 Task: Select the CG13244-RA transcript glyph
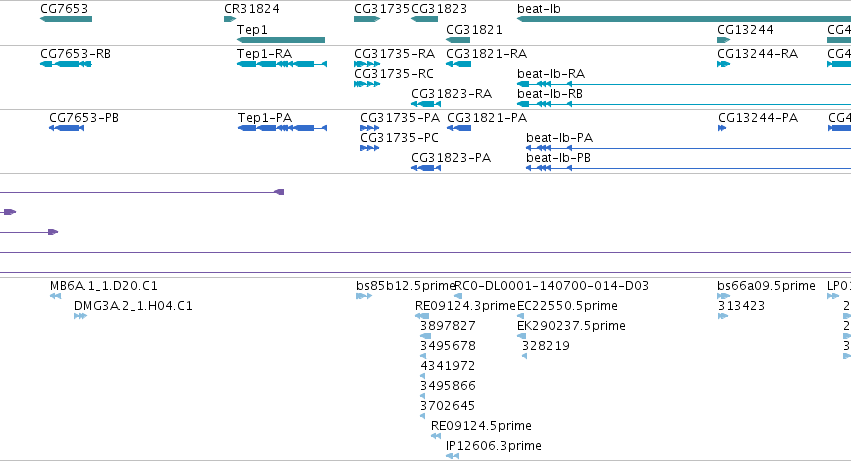[723, 64]
